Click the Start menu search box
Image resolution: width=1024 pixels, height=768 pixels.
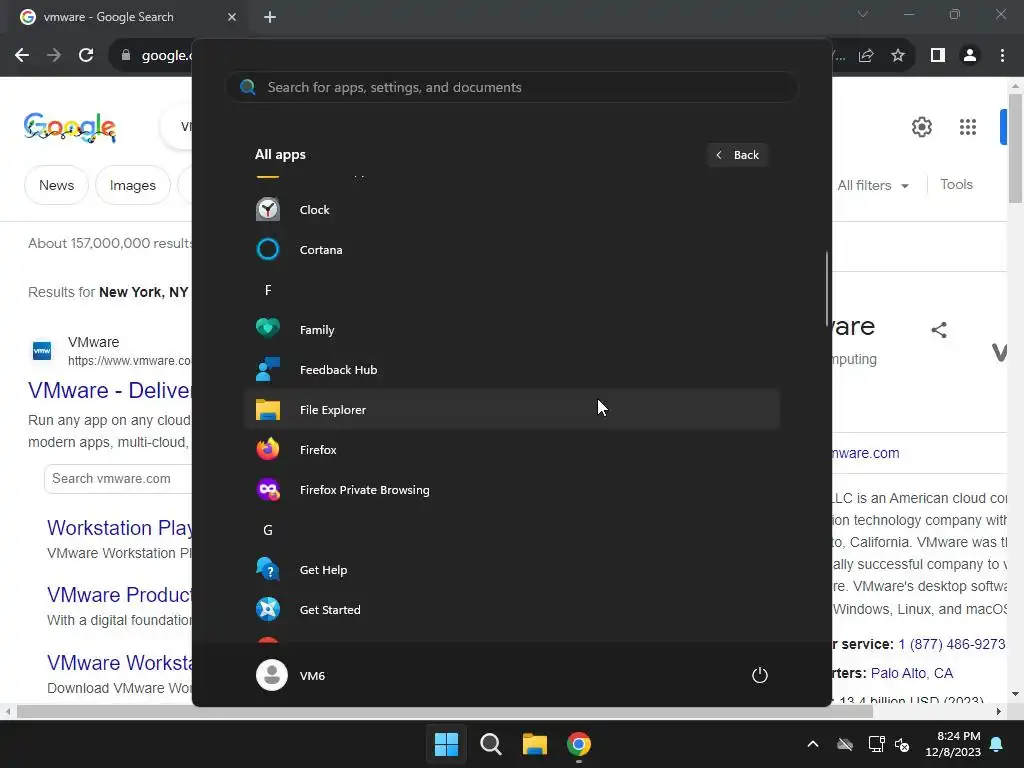pyautogui.click(x=511, y=87)
